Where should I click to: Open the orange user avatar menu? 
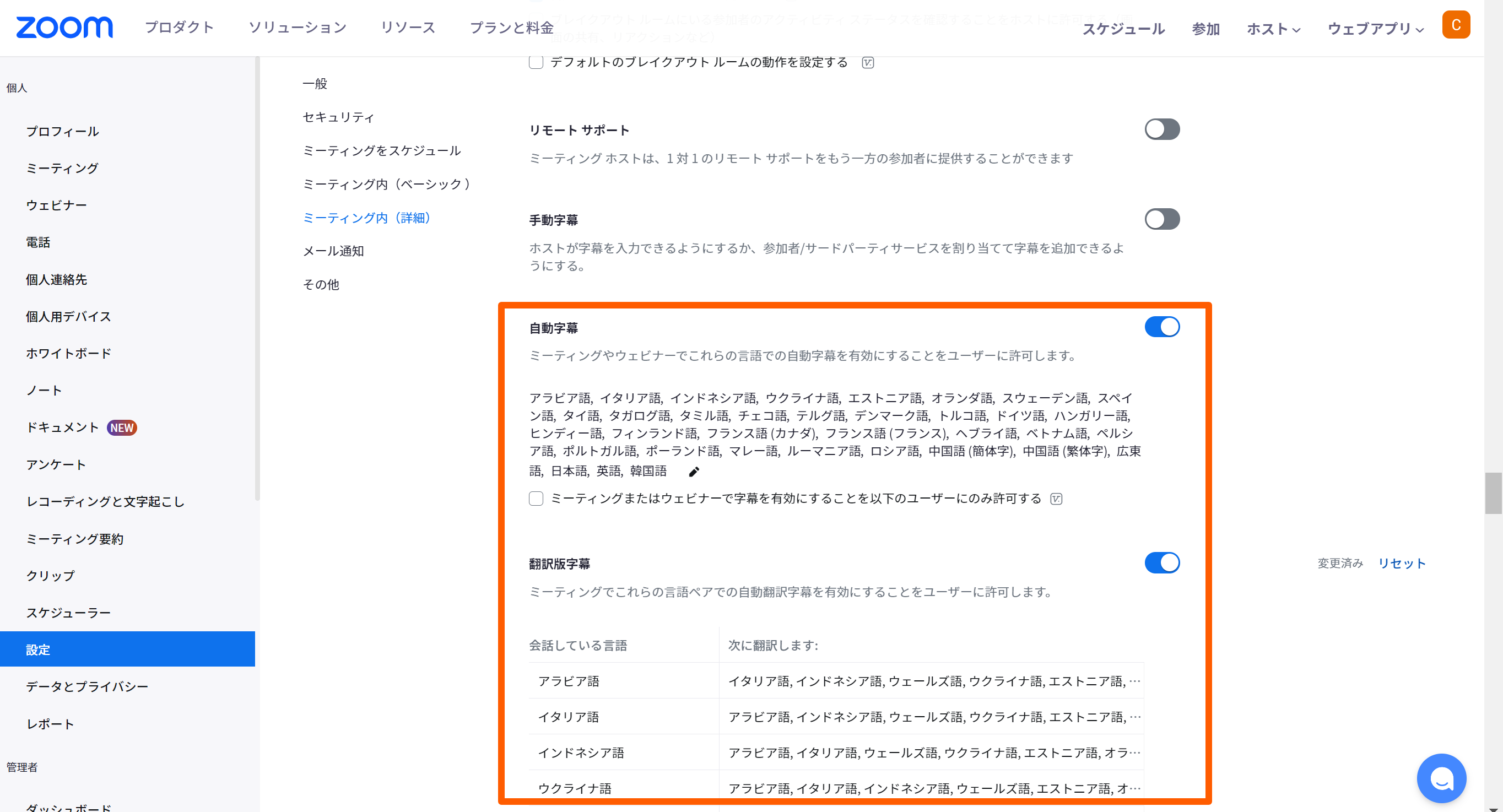click(x=1455, y=25)
